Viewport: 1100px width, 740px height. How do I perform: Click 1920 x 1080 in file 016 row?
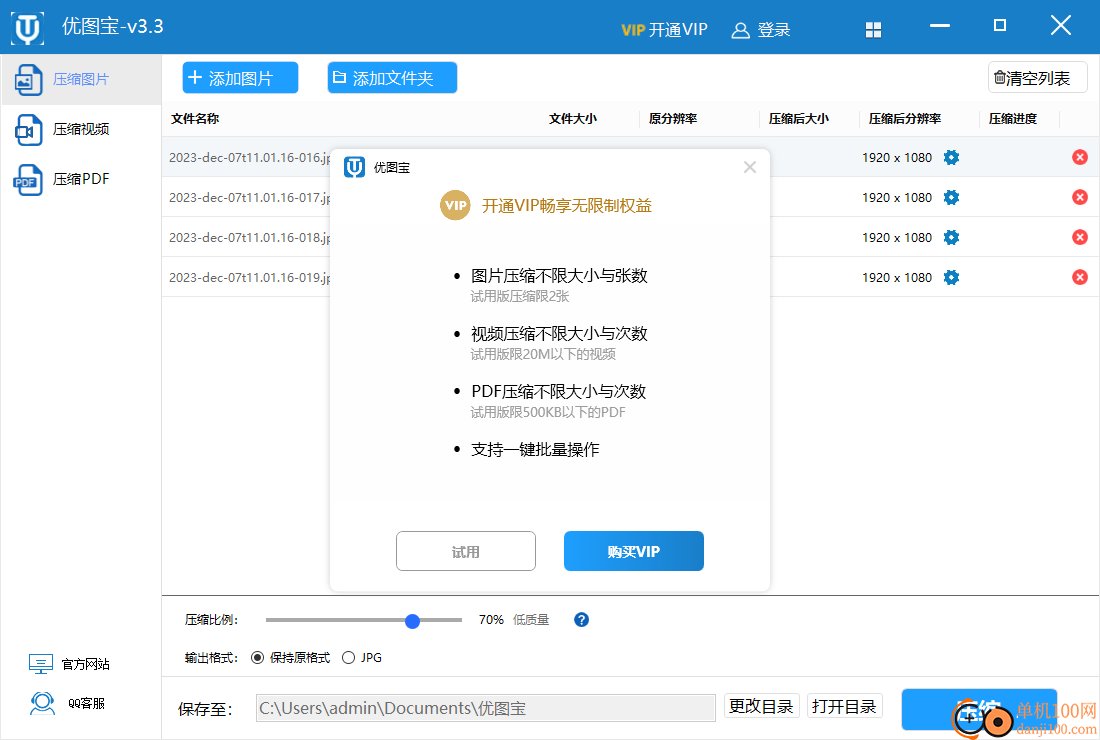point(897,158)
